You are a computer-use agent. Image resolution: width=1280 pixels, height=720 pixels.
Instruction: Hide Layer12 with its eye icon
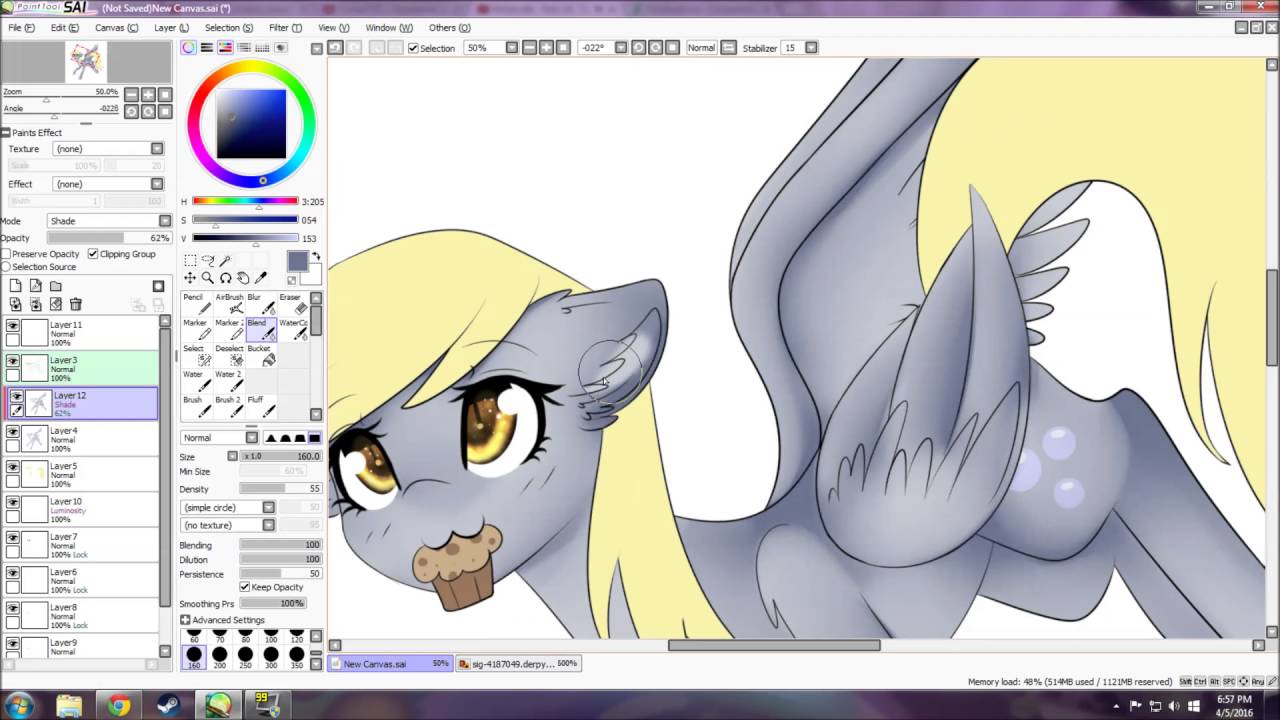pos(16,396)
